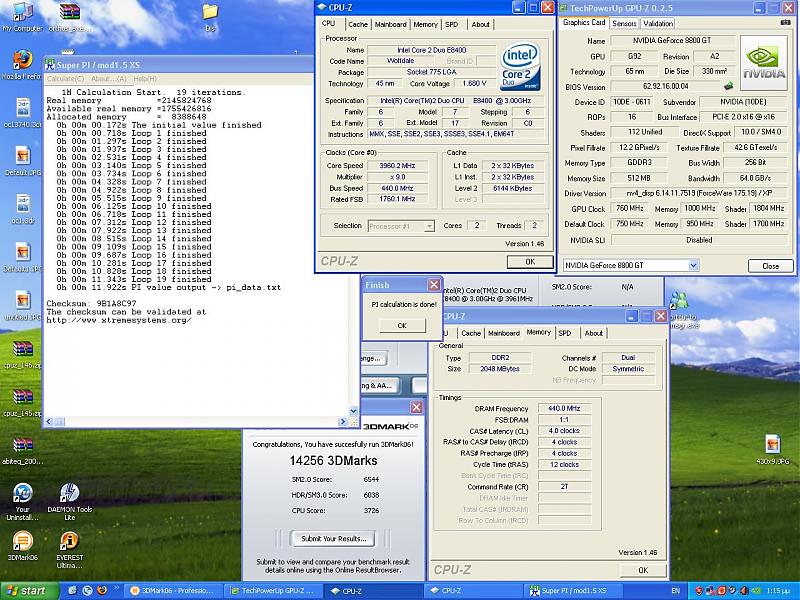Expand the quick launch chevron on taskbar

(x=118, y=587)
